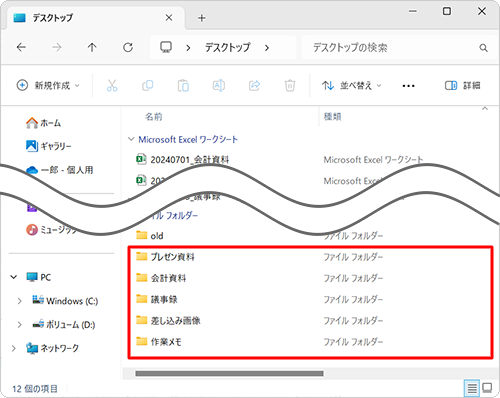This screenshot has width=500, height=398.
Task: Collapse the Microsoft Excel ワークシート group
Action: point(131,139)
